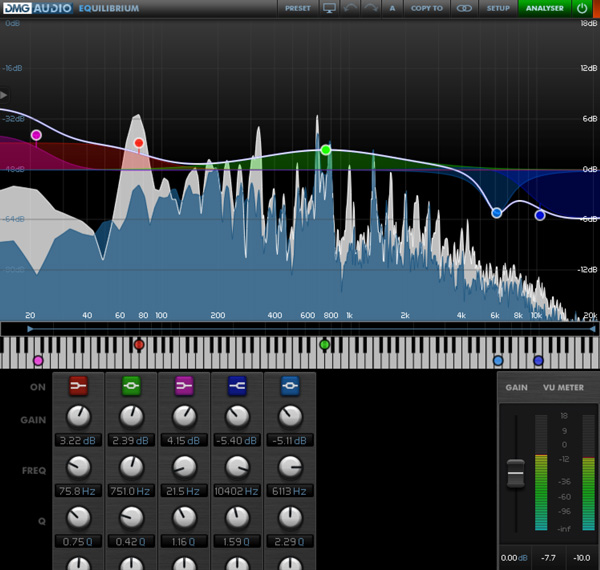The width and height of the screenshot is (600, 570).
Task: Toggle the magenta shelf band on button
Action: pyautogui.click(x=184, y=386)
